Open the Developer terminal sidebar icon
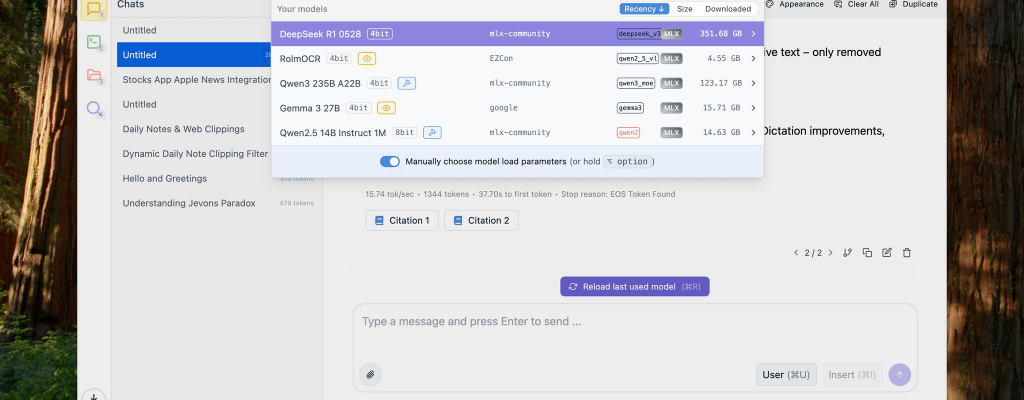 [x=94, y=42]
